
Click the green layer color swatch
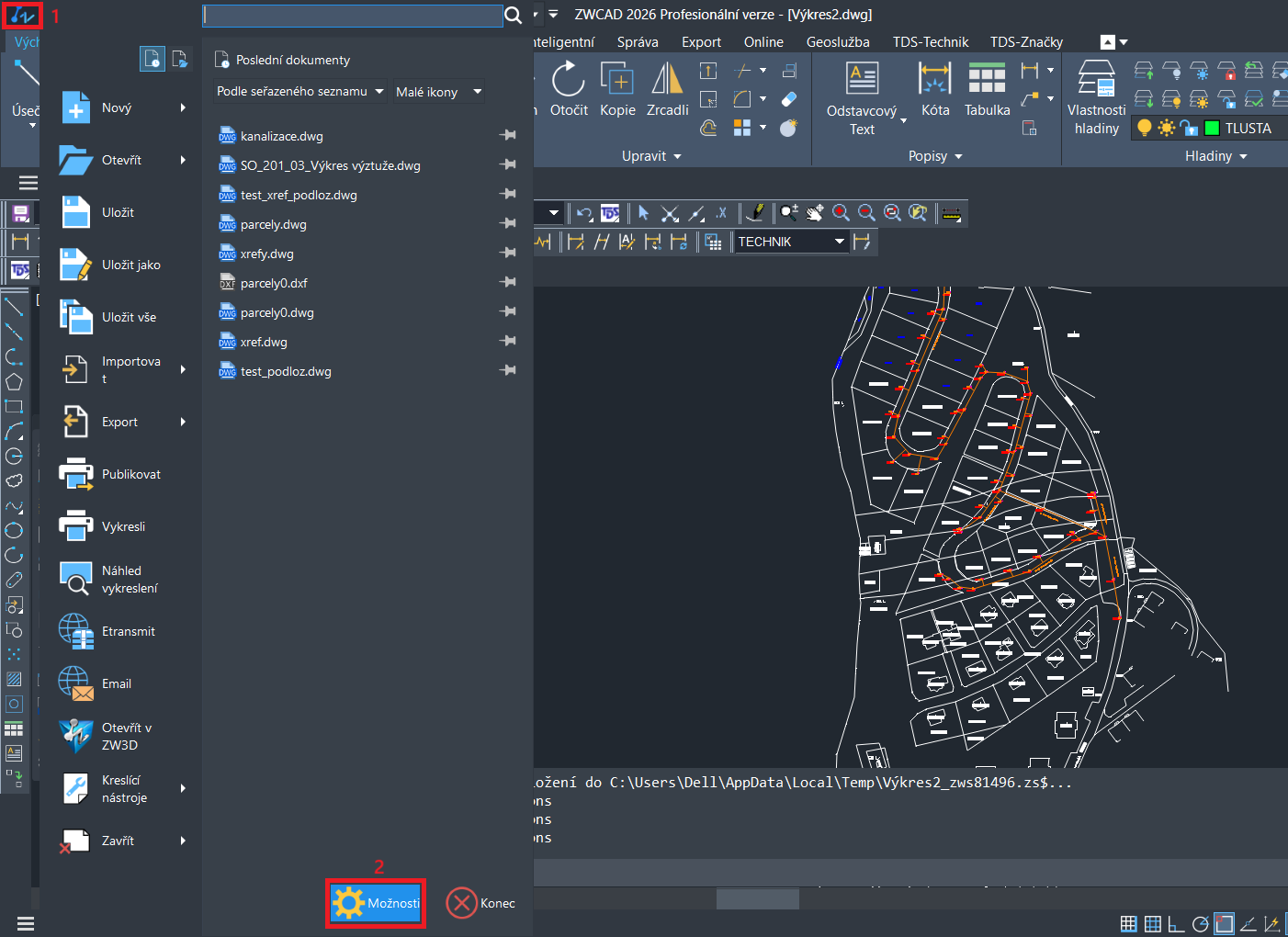point(1212,129)
